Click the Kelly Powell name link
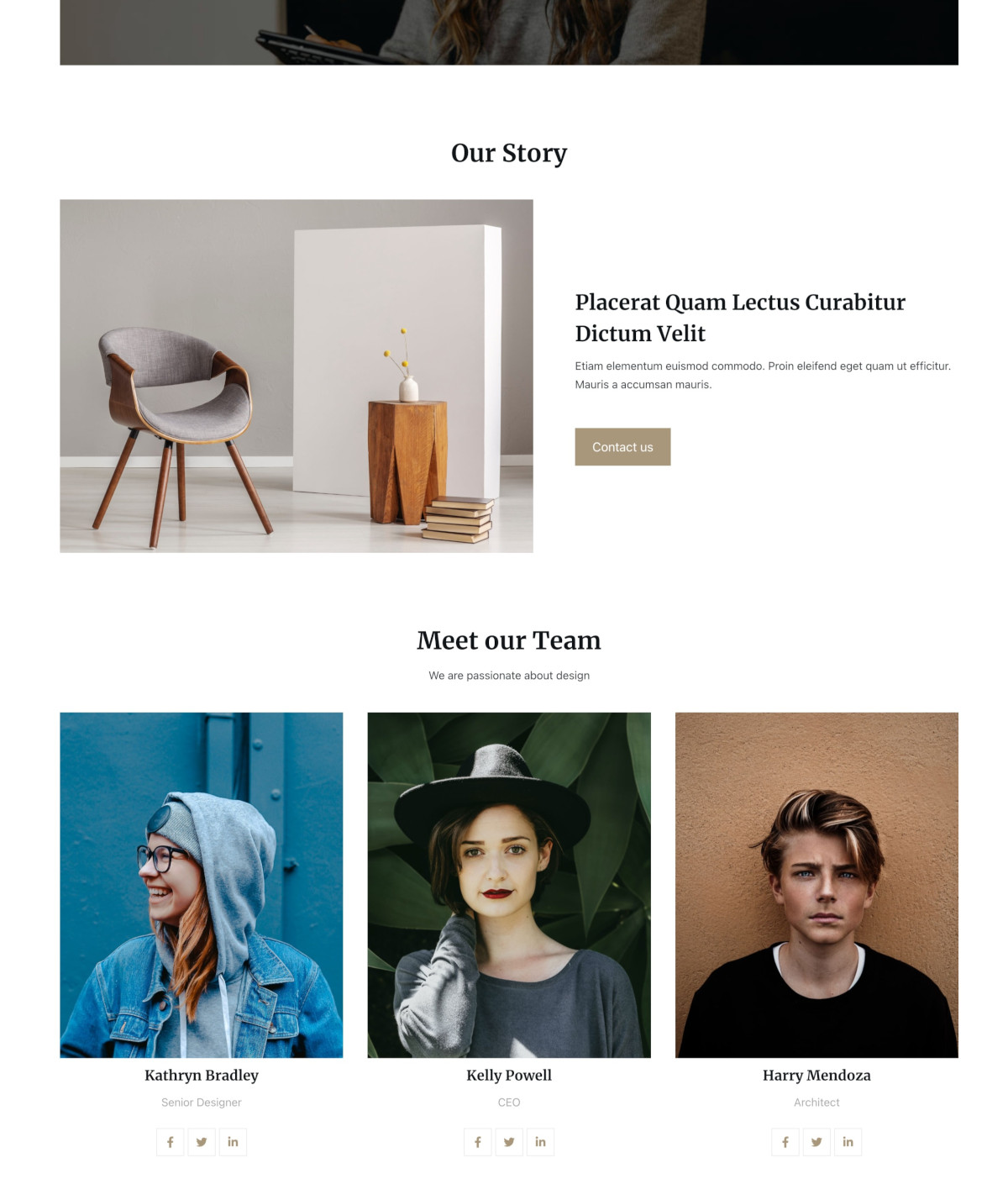 point(509,1076)
